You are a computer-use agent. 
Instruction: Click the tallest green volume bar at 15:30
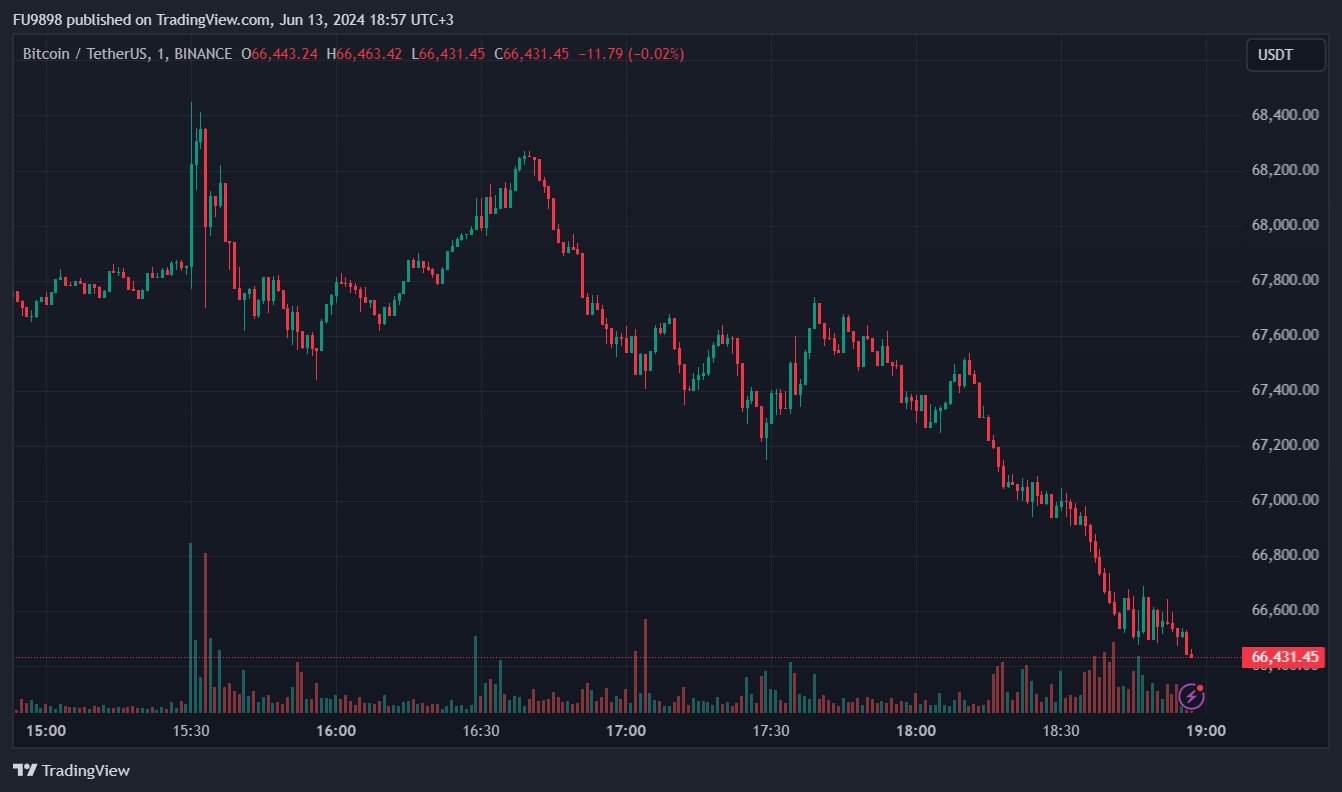pyautogui.click(x=190, y=630)
